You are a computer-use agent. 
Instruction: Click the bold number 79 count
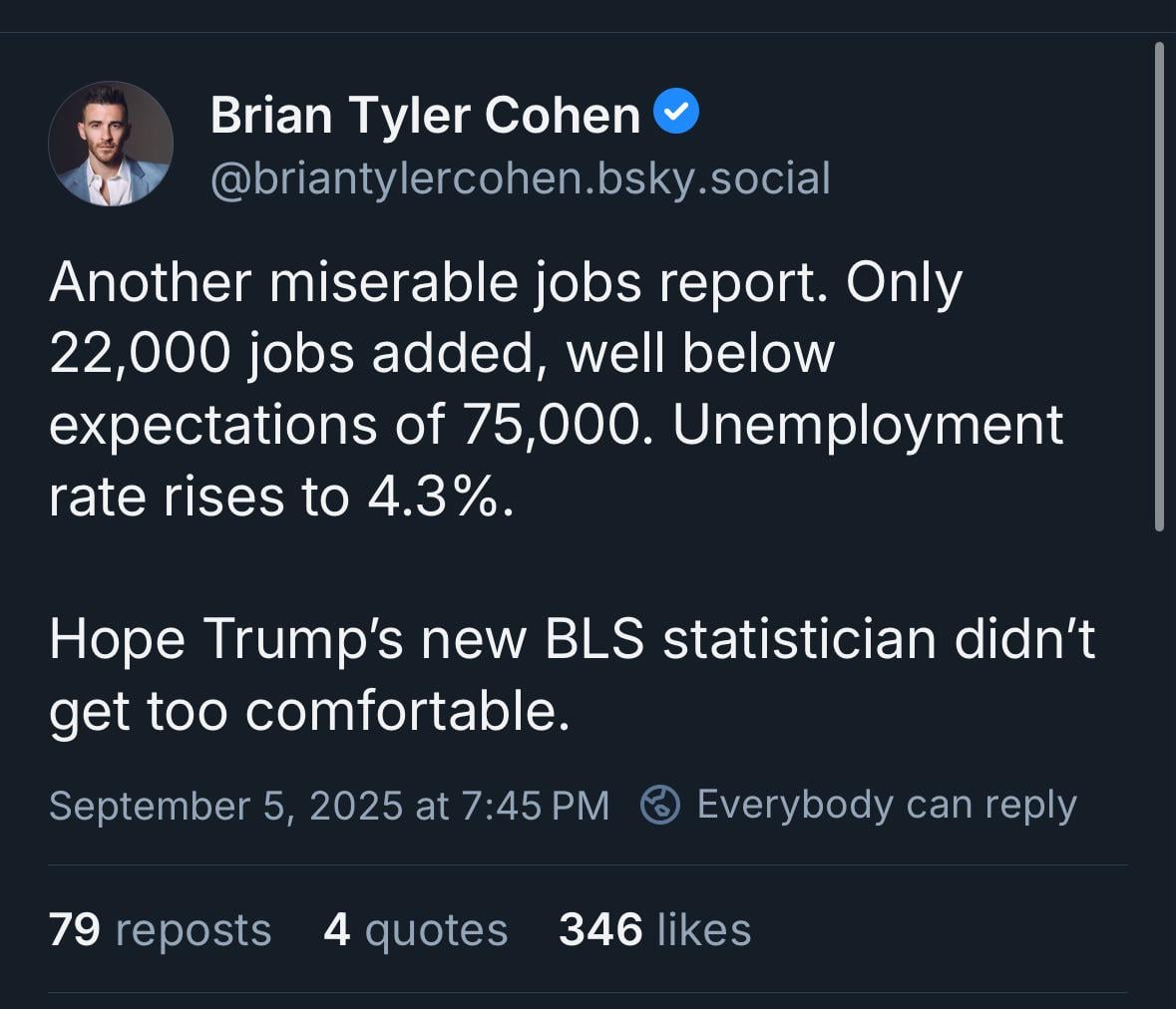pos(74,929)
